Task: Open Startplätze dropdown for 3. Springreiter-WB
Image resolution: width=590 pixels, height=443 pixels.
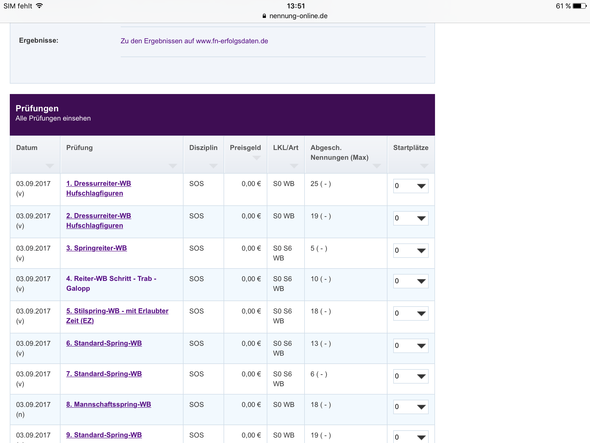Action: click(411, 251)
